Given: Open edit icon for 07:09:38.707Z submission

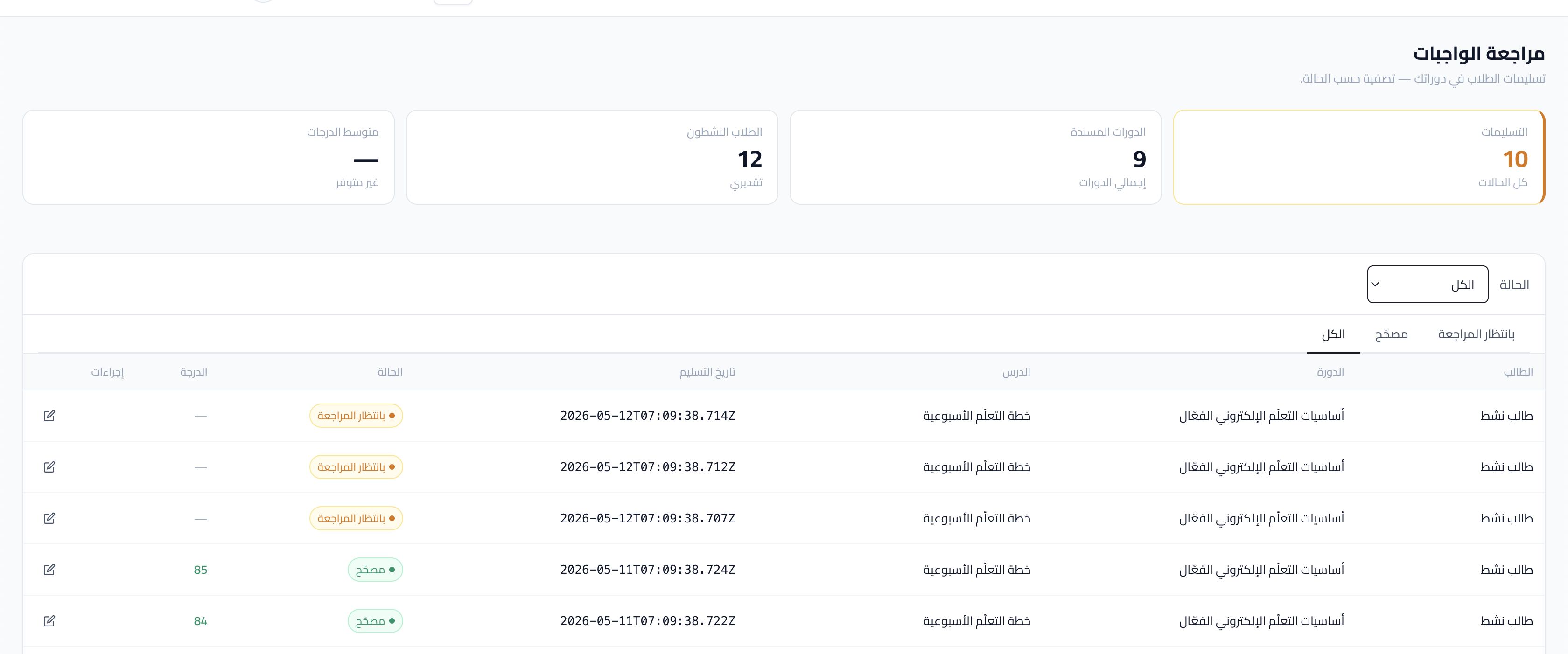Looking at the screenshot, I should click(x=49, y=518).
